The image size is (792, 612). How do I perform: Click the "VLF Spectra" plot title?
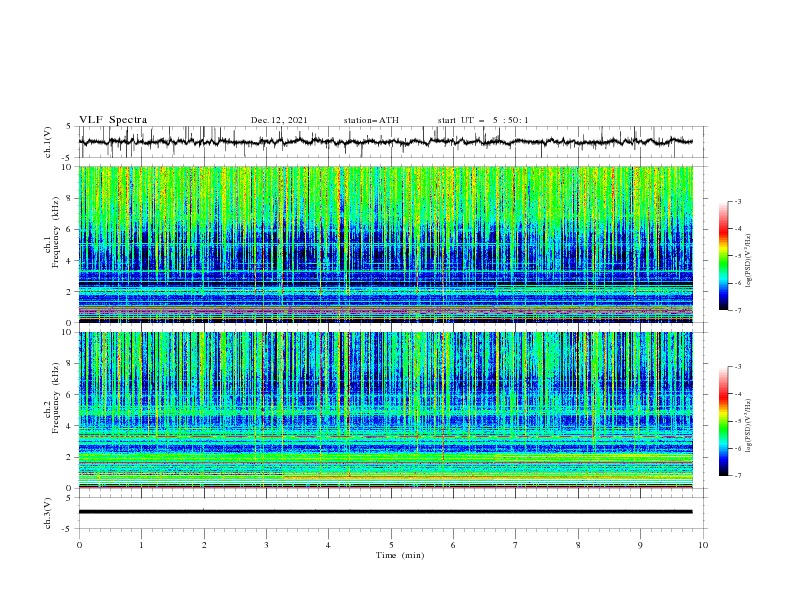point(113,120)
